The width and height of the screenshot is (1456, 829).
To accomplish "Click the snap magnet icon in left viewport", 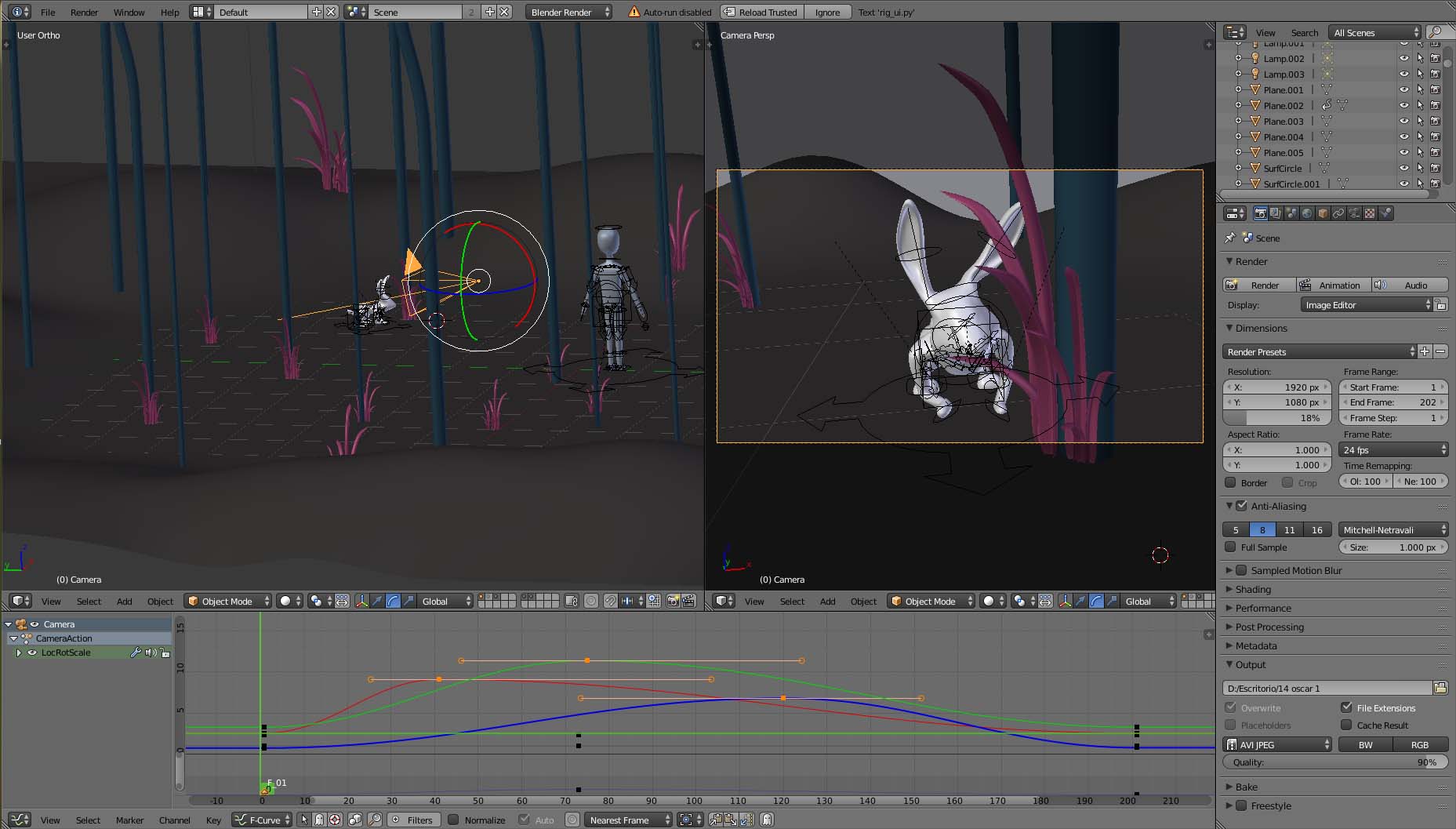I will (610, 602).
